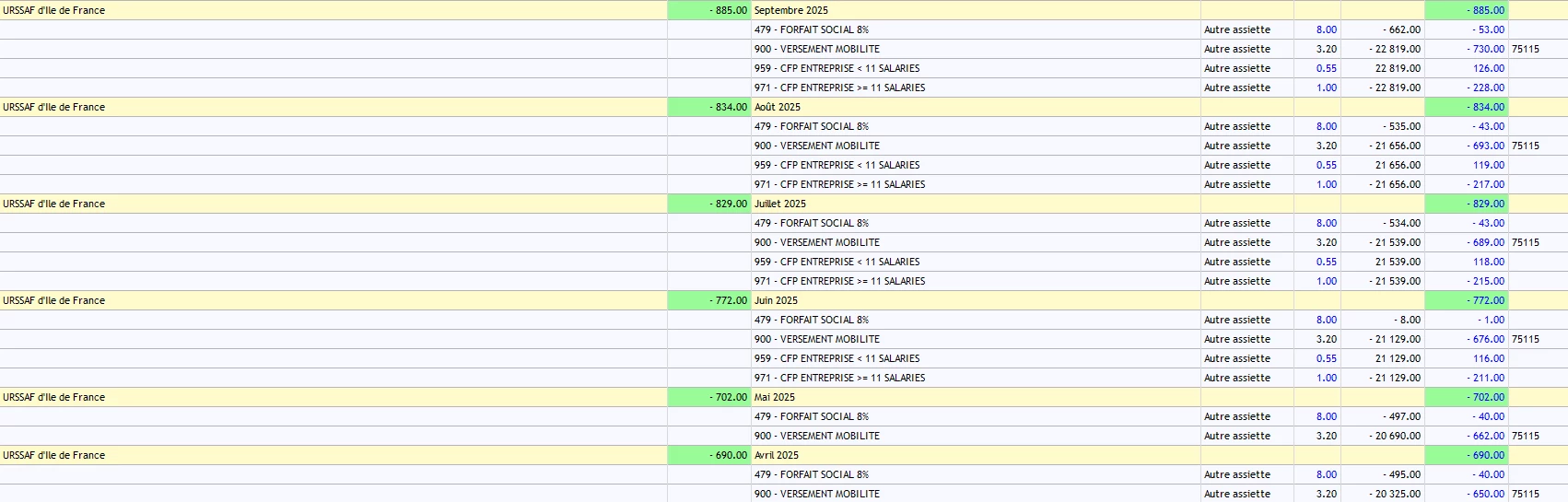The height and width of the screenshot is (502, 1568).
Task: Click the - 211.00 amount cell
Action: pos(1467,378)
